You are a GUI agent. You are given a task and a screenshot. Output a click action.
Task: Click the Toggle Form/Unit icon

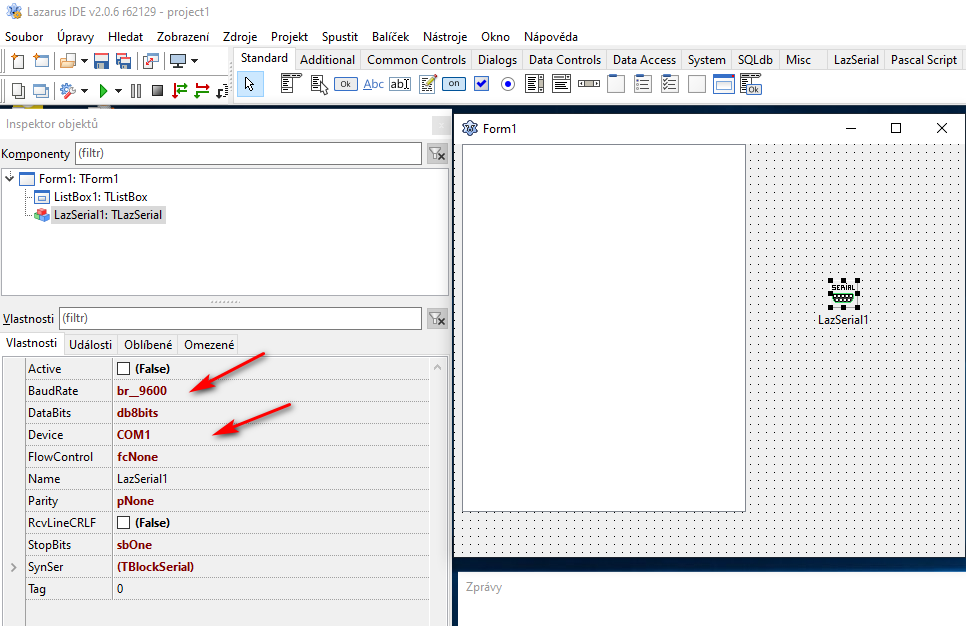[151, 61]
